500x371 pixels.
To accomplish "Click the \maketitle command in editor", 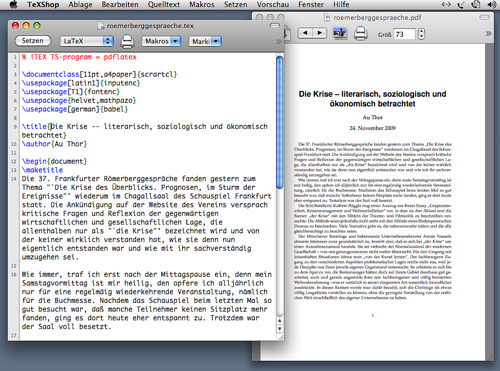I will (x=42, y=170).
